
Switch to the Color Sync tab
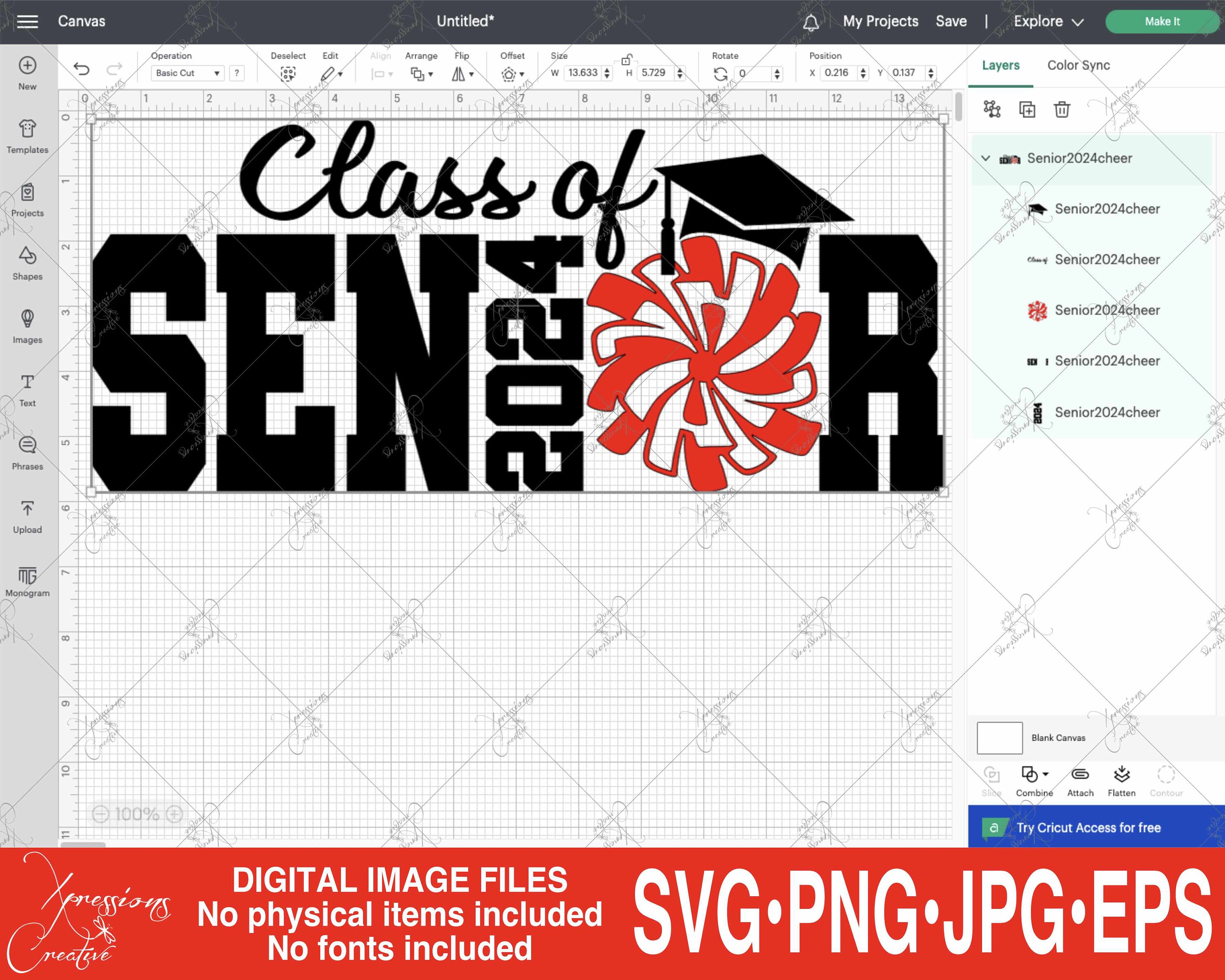tap(1078, 65)
